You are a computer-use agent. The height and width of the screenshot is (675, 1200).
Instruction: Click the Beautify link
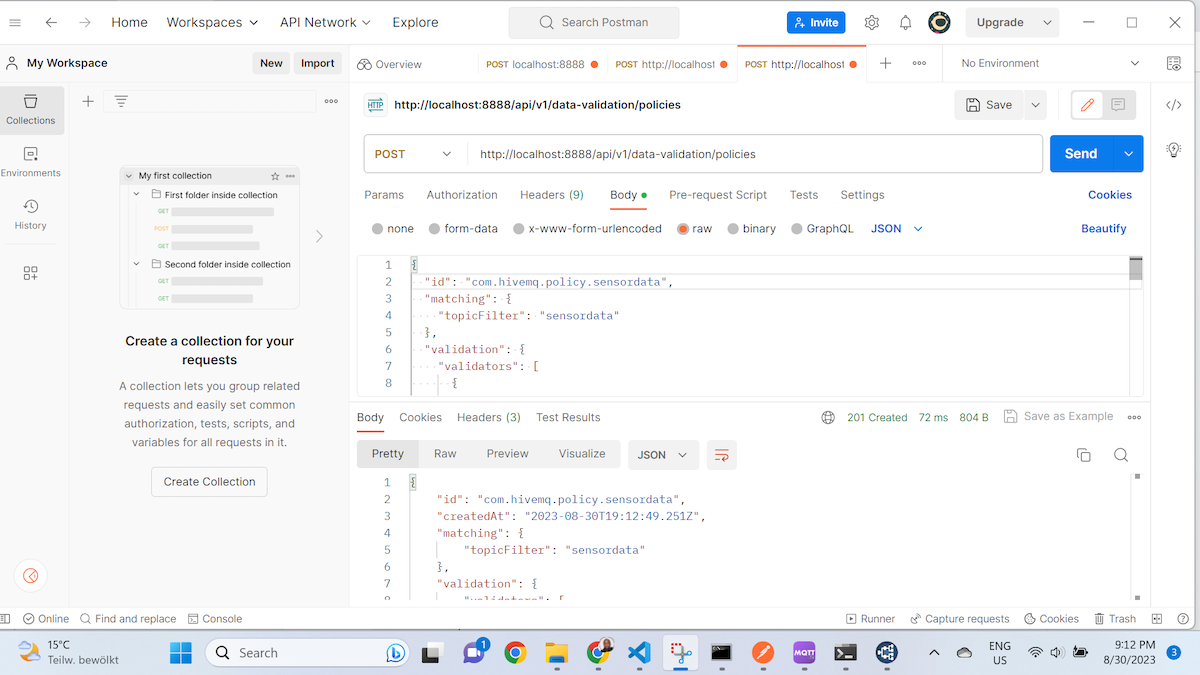point(1103,229)
